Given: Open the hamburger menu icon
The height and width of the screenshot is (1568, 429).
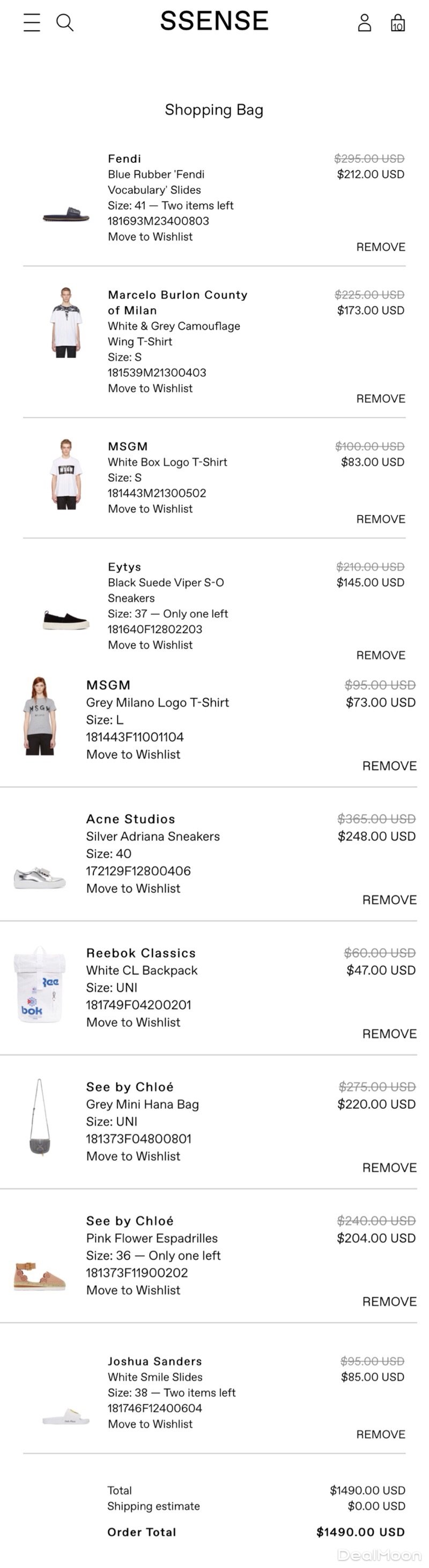Looking at the screenshot, I should coord(32,23).
